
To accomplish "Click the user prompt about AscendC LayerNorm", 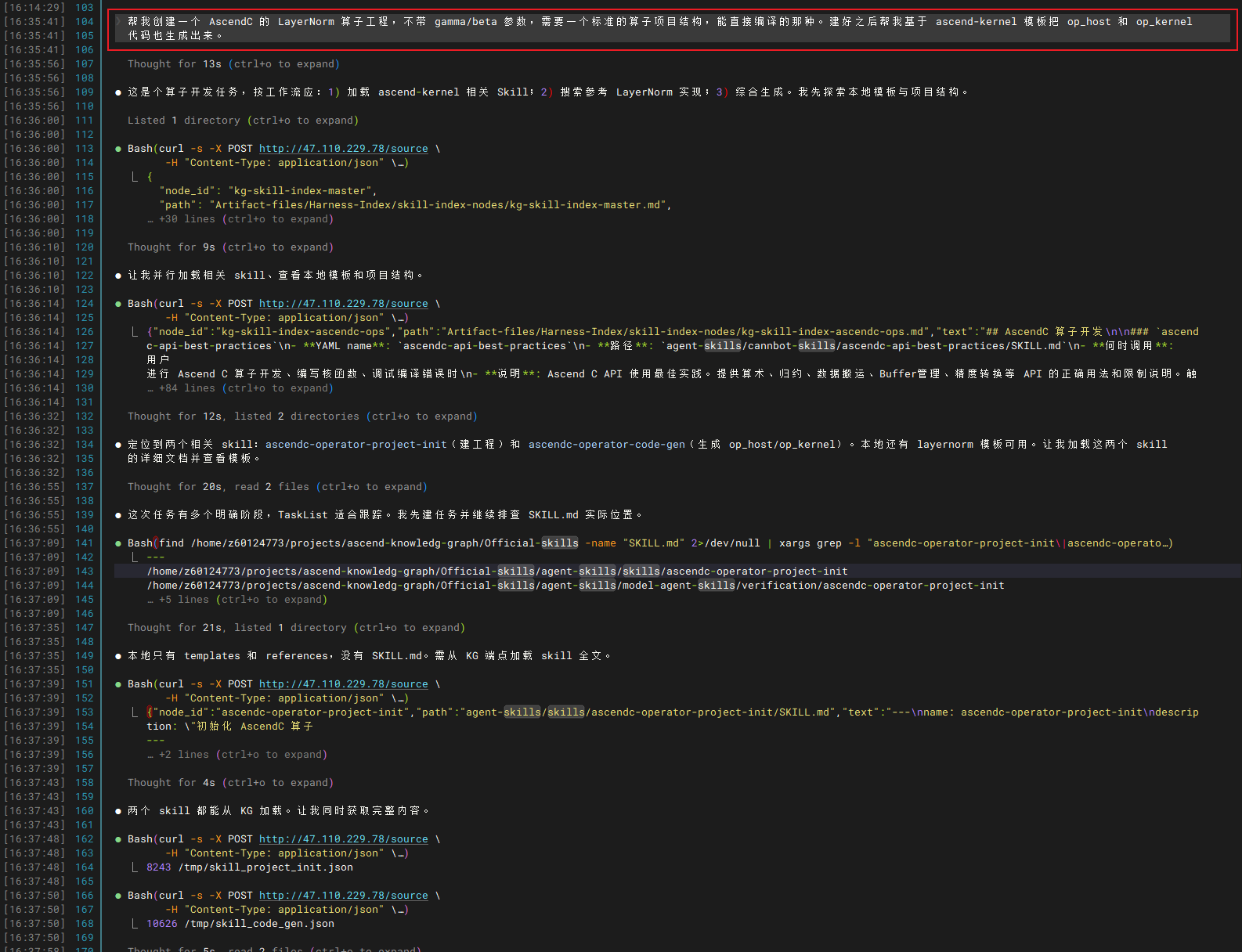I will [672, 28].
